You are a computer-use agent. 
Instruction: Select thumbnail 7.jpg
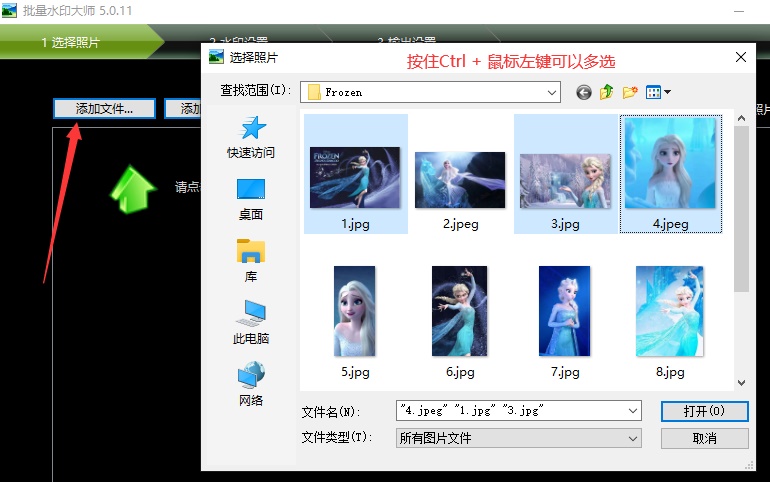pyautogui.click(x=565, y=311)
